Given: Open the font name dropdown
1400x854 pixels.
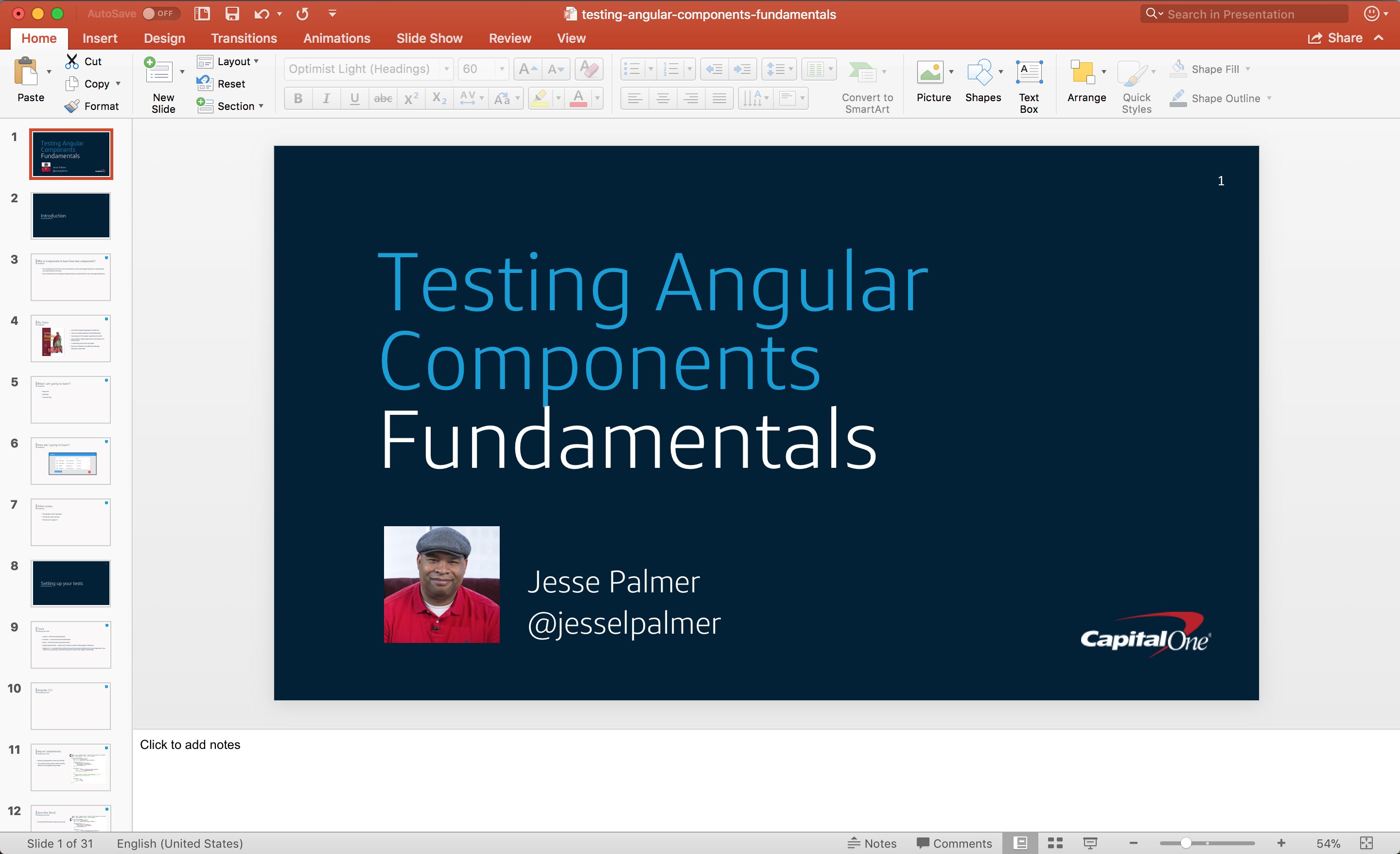Looking at the screenshot, I should 447,69.
